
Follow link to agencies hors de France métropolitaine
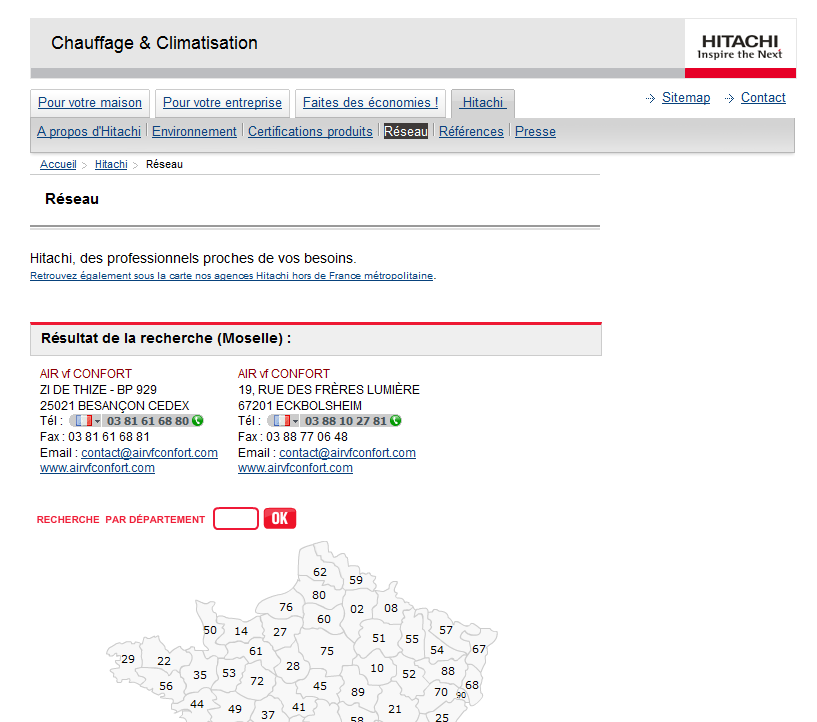pos(231,276)
